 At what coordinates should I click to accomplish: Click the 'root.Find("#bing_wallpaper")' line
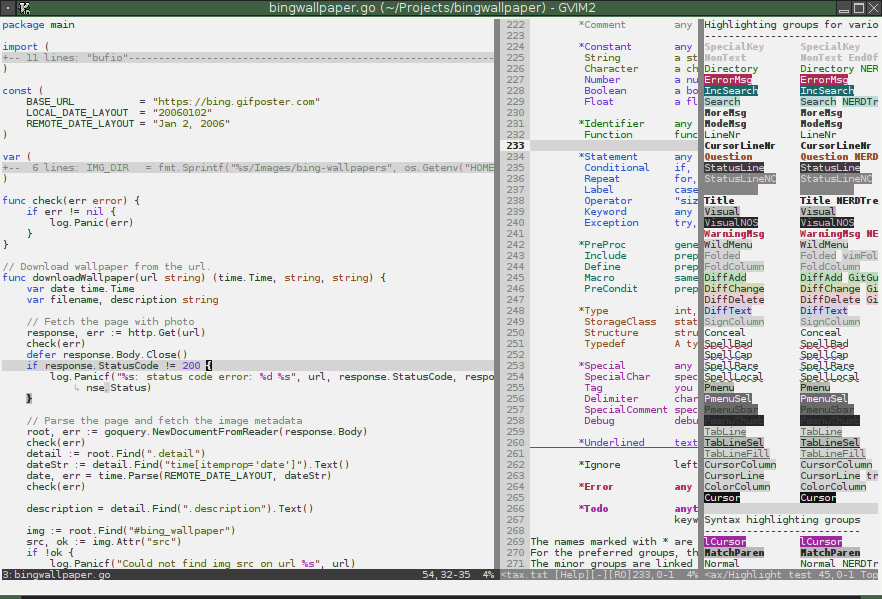[x=130, y=531]
